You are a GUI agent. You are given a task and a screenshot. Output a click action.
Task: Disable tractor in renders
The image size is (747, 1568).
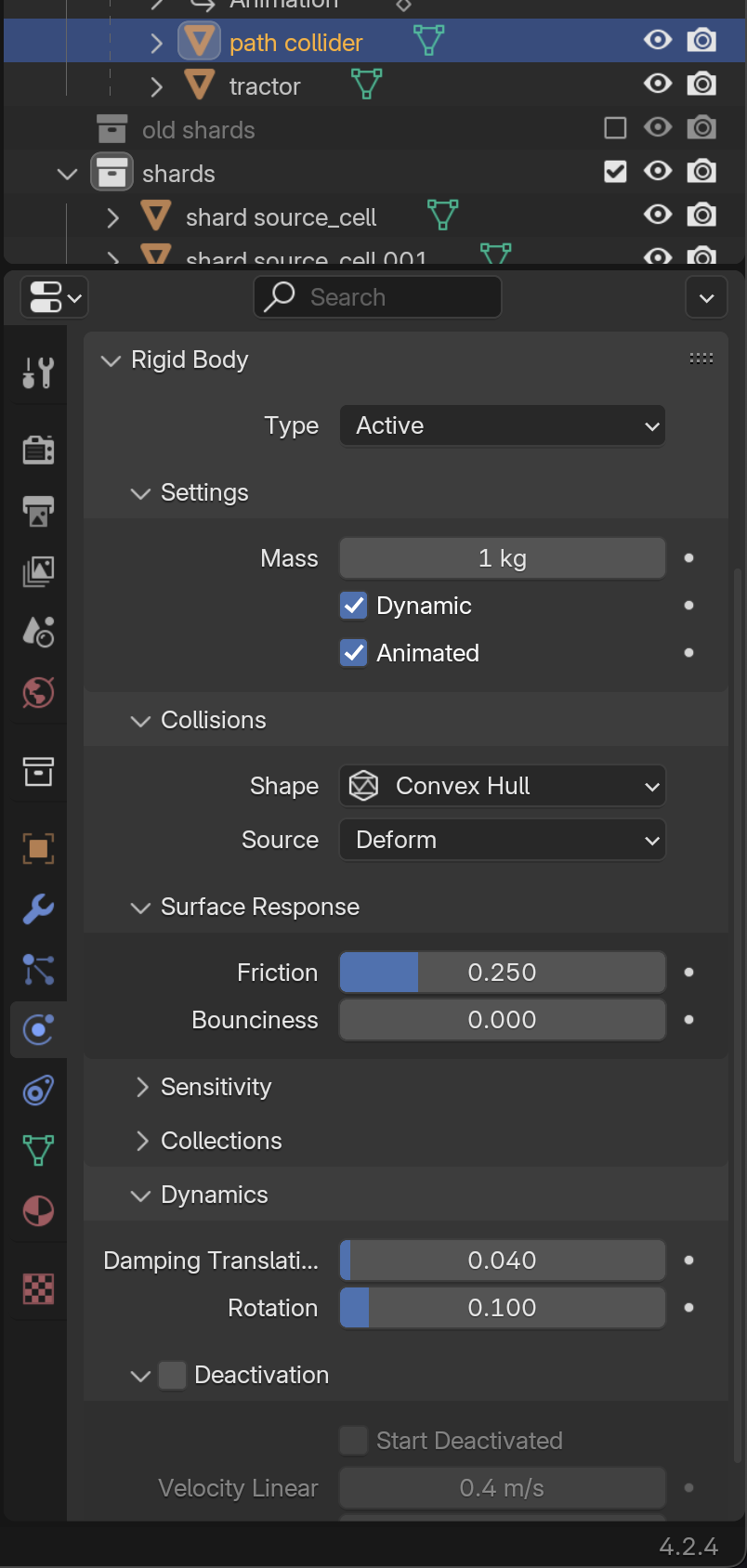(701, 84)
